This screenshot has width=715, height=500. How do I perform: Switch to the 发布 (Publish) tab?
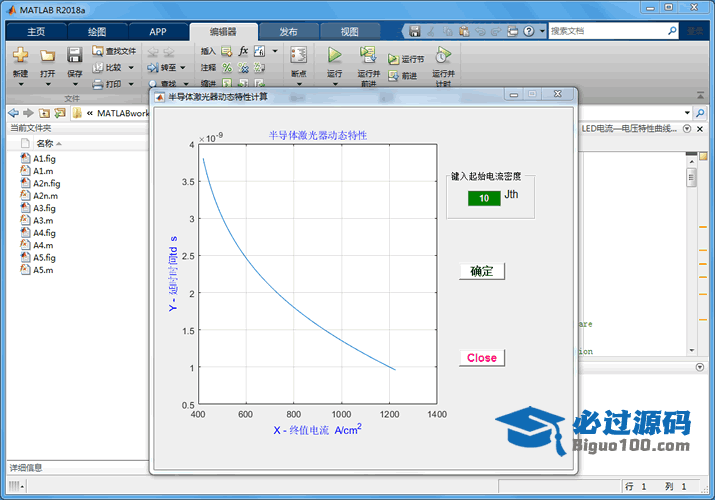click(288, 31)
